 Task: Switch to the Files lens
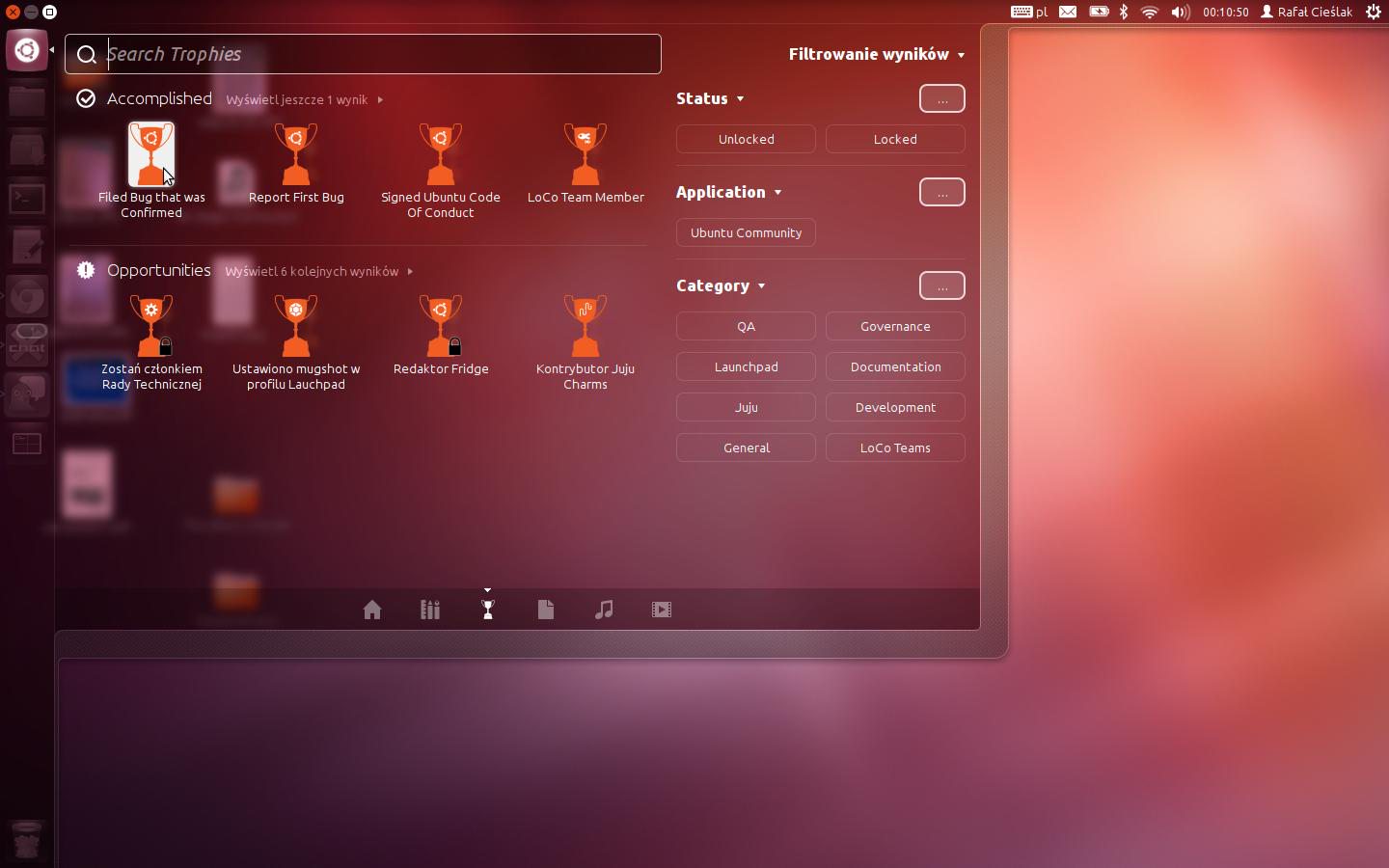point(546,610)
